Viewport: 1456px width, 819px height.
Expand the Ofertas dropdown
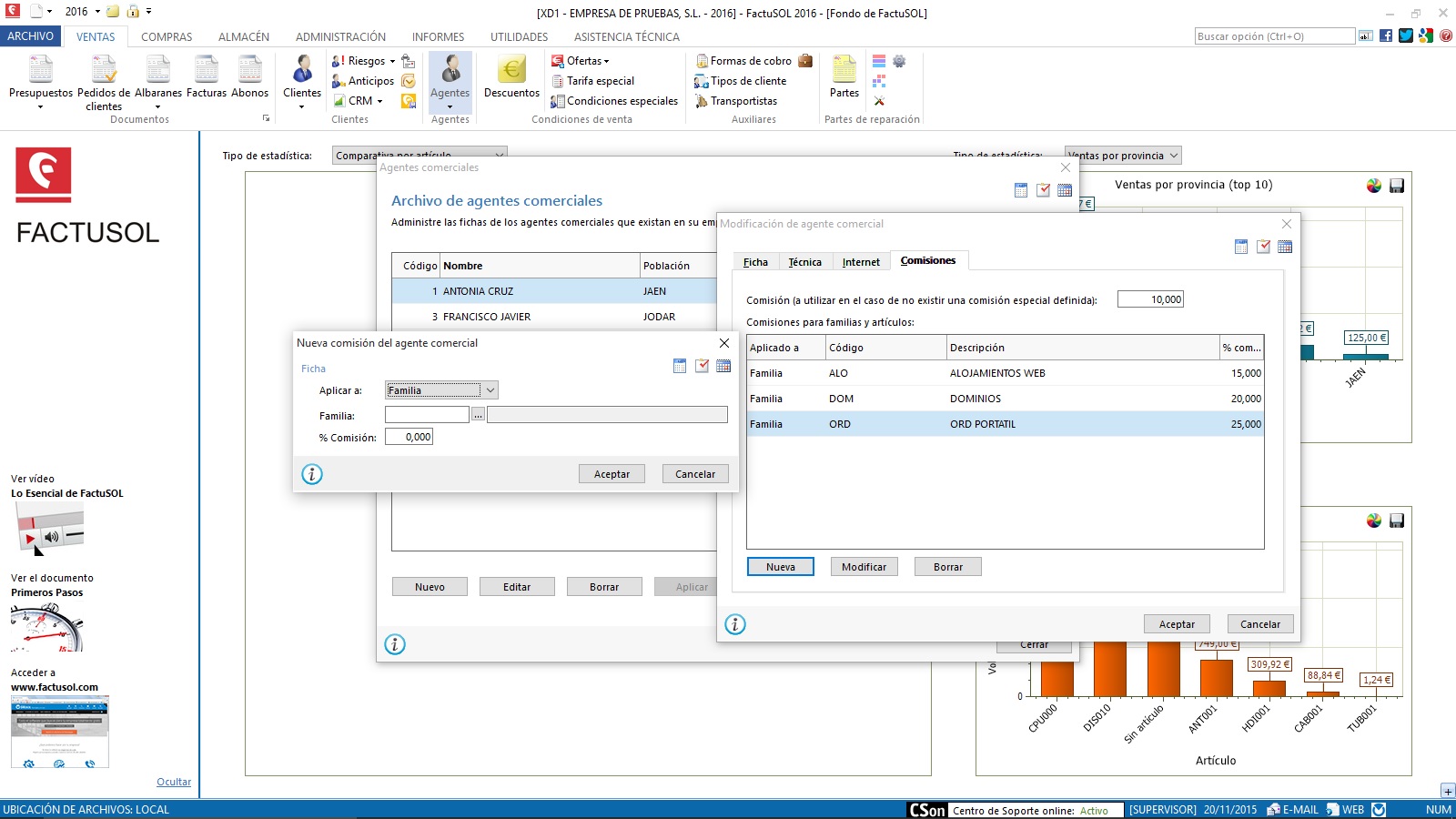coord(607,61)
